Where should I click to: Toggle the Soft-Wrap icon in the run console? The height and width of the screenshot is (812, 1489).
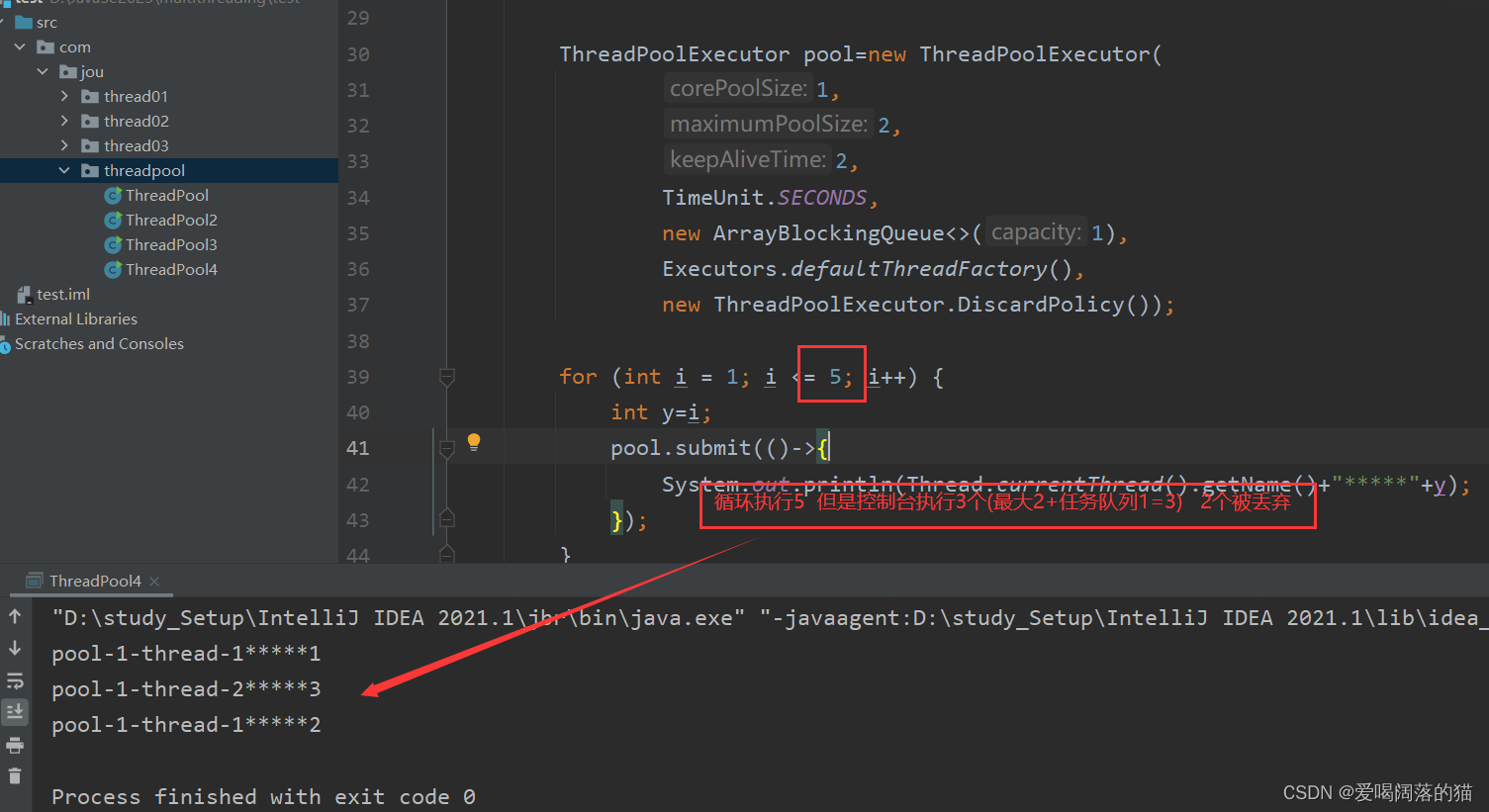pos(15,680)
